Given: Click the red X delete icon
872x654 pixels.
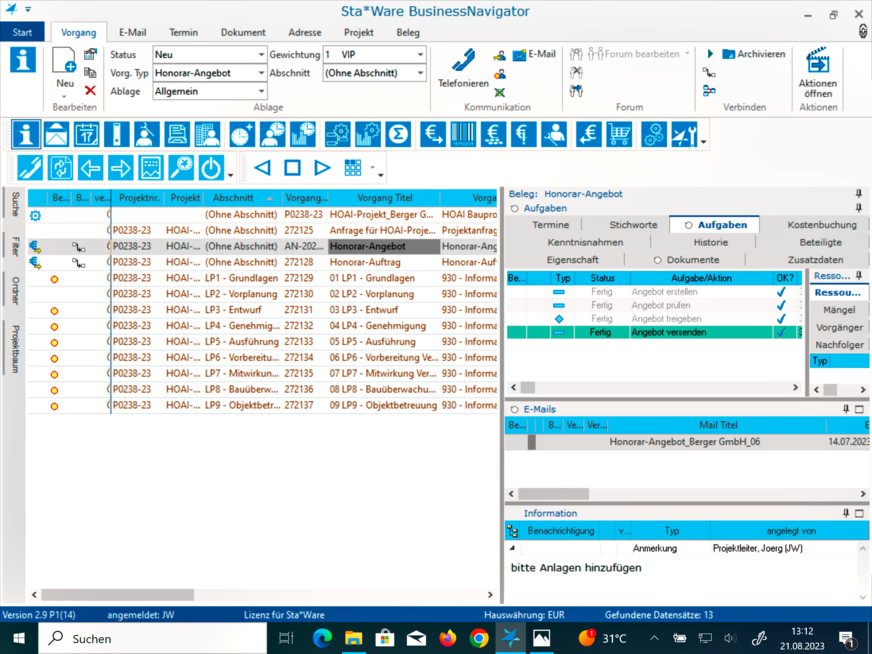Looking at the screenshot, I should click(90, 90).
